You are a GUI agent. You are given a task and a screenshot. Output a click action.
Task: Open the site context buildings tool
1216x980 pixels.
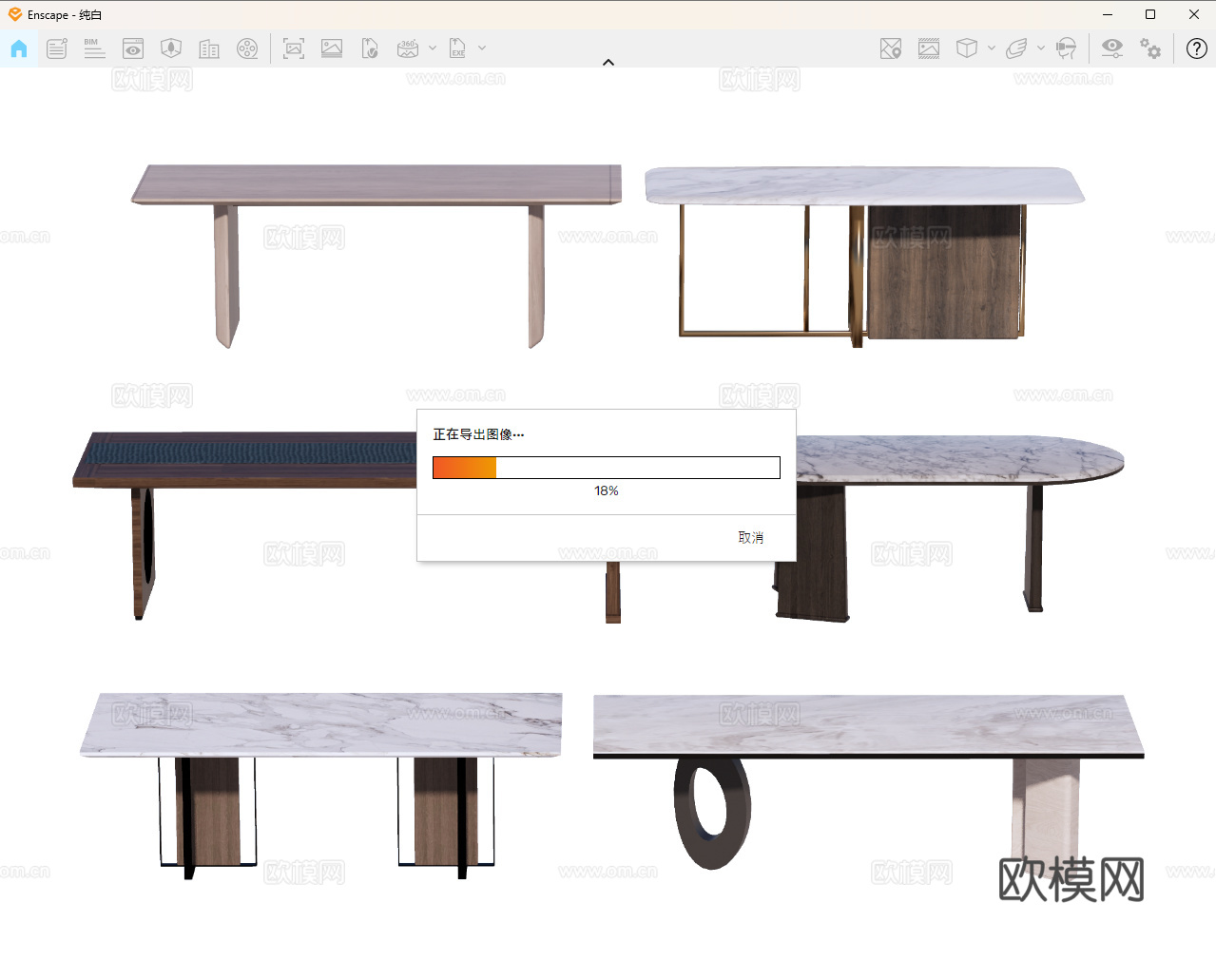pos(209,48)
